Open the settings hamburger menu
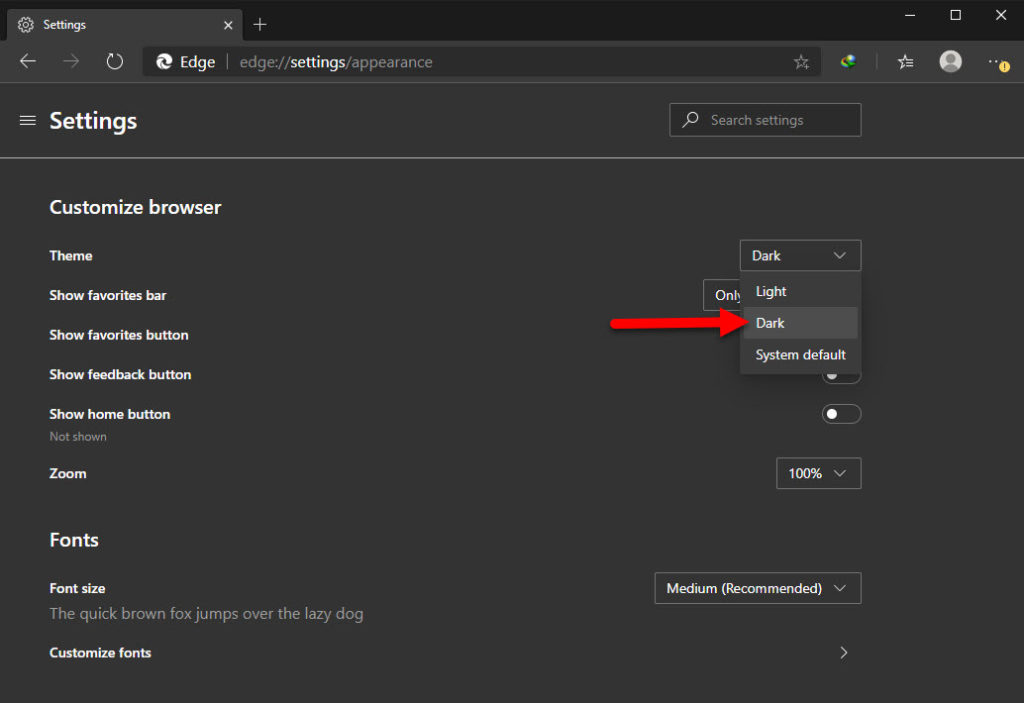Screen dimensions: 1024x703 coord(27,120)
